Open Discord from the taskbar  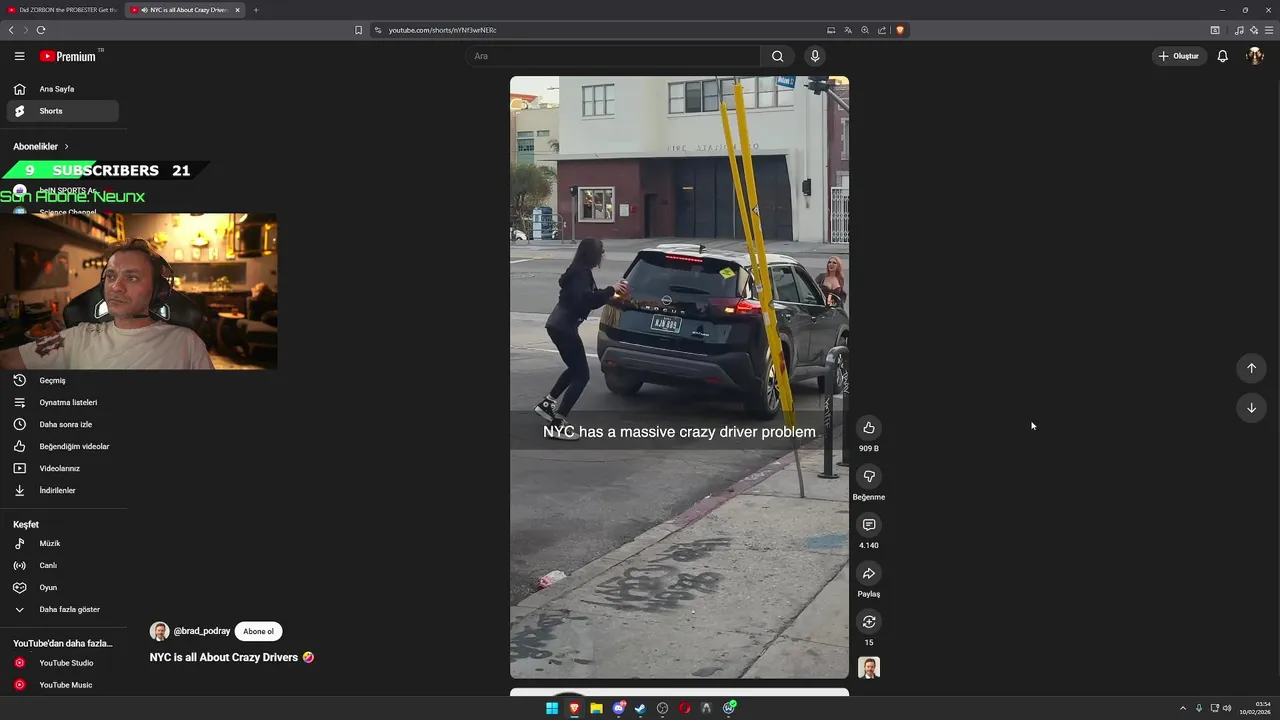point(618,708)
